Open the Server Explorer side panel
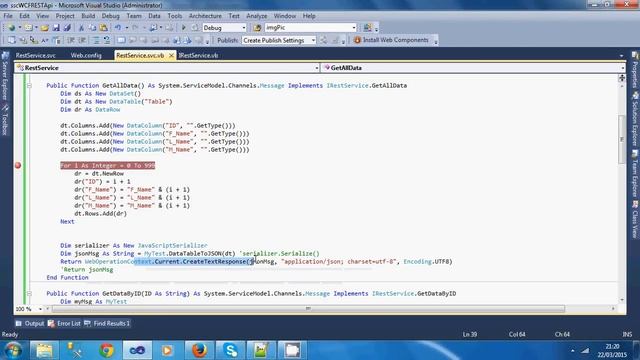Image resolution: width=640 pixels, height=360 pixels. (5, 77)
